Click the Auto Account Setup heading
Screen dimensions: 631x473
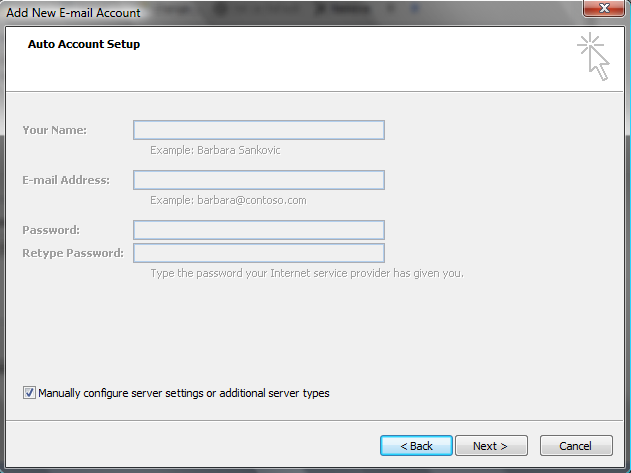[84, 44]
